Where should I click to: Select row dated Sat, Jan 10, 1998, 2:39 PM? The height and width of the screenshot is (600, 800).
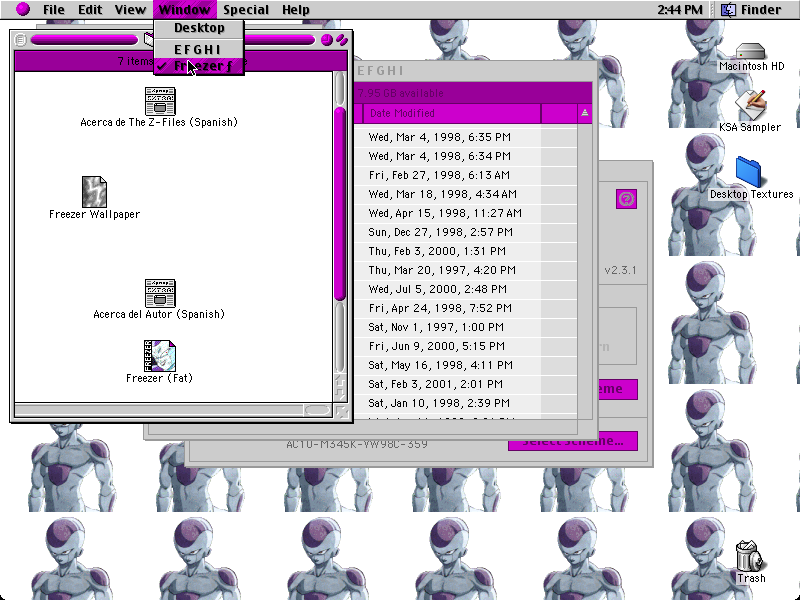click(465, 403)
